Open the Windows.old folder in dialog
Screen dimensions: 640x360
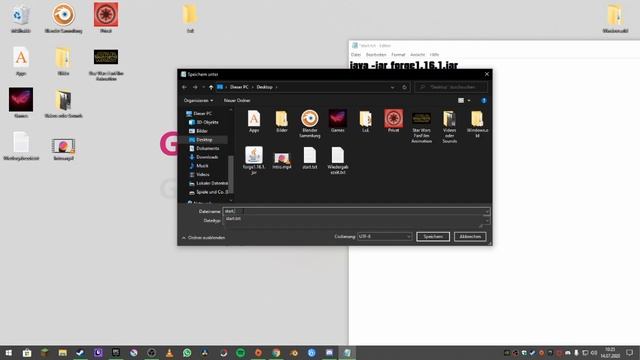pyautogui.click(x=477, y=124)
